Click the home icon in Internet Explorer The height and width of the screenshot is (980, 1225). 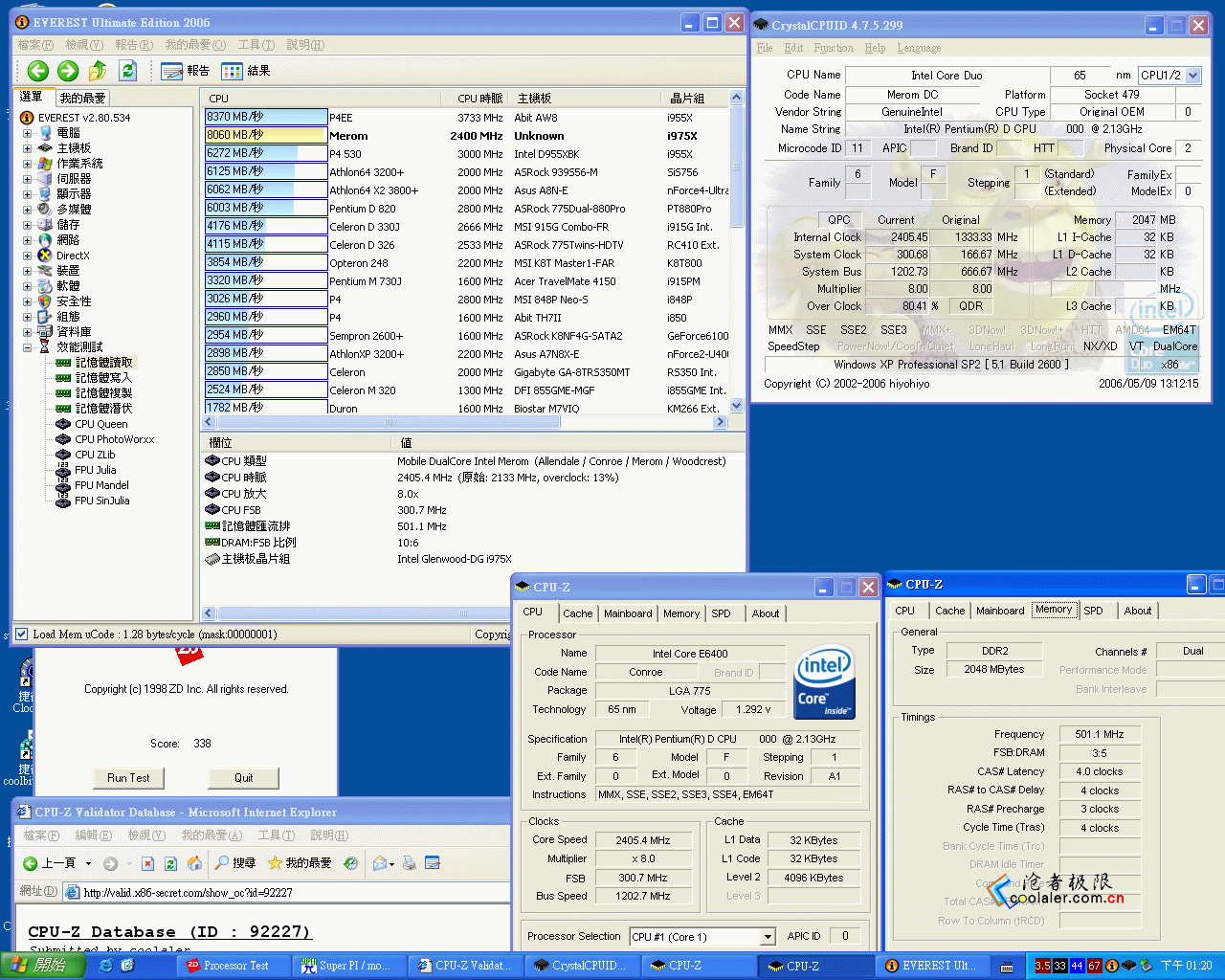tap(194, 863)
